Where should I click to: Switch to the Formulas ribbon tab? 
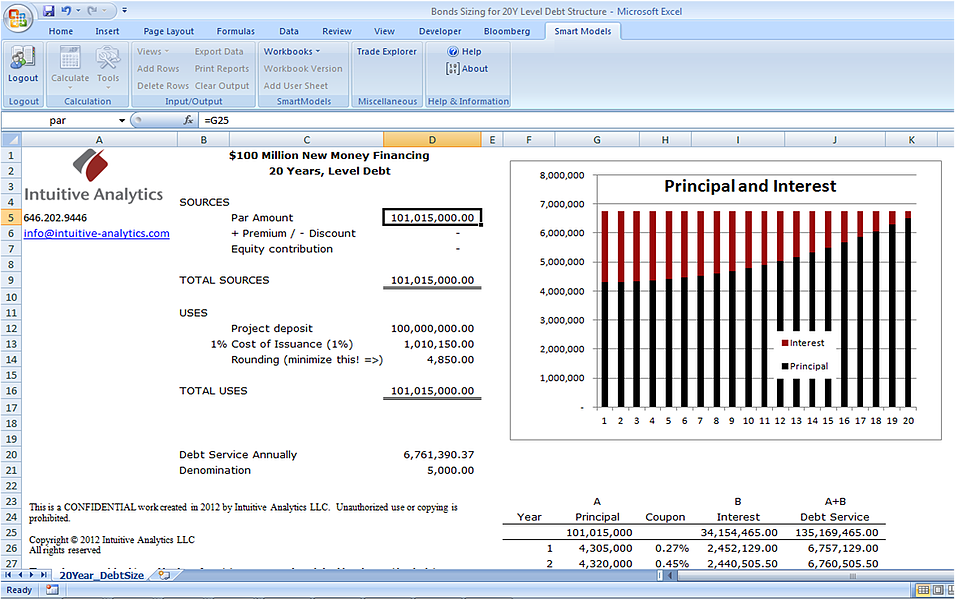tap(235, 31)
